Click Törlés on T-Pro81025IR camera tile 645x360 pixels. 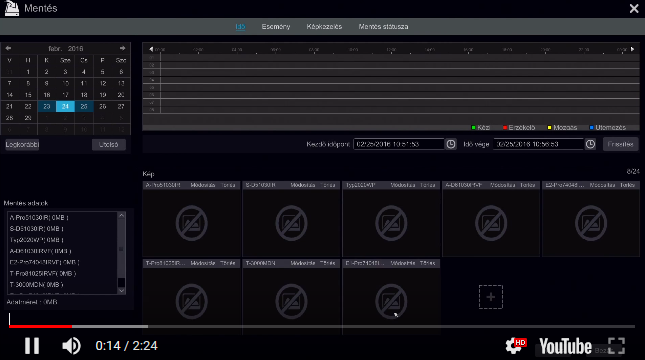(228, 263)
